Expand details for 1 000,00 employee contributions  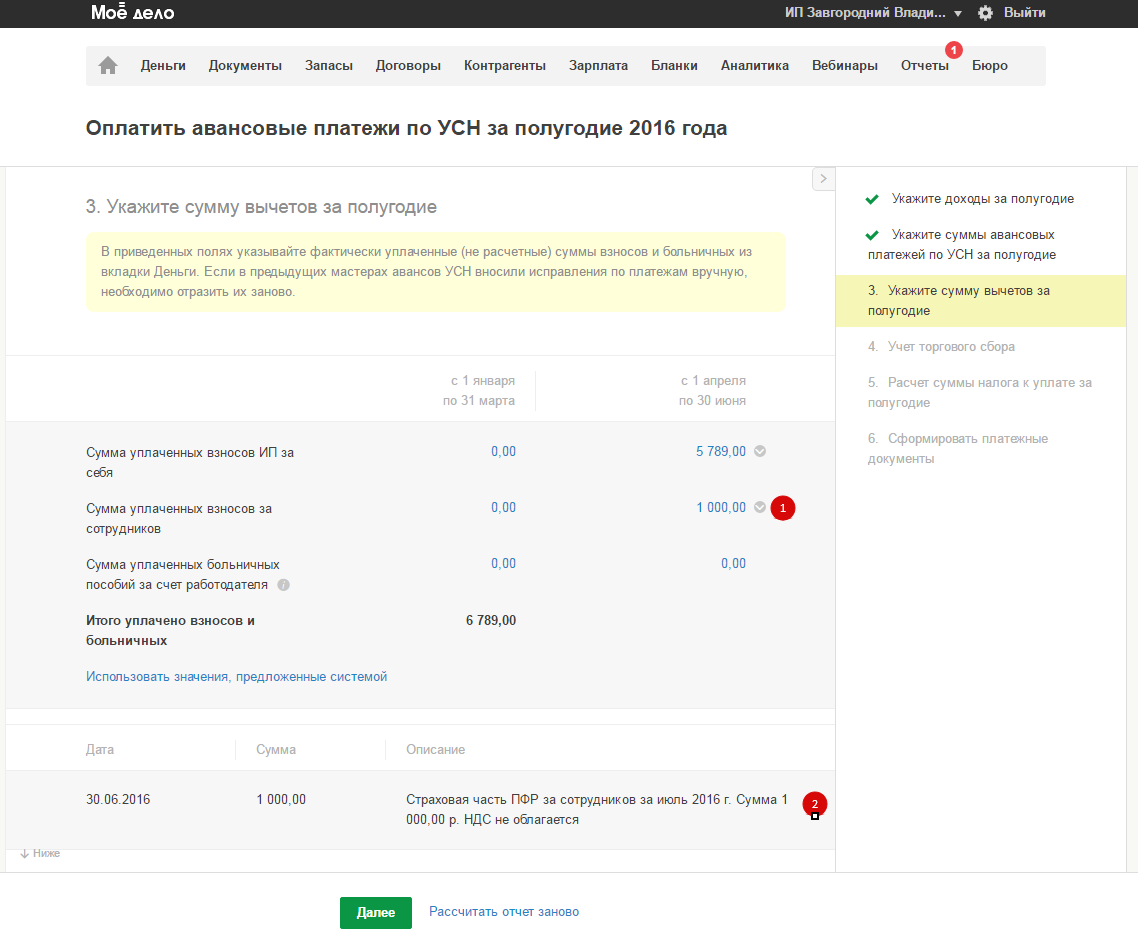coord(760,508)
